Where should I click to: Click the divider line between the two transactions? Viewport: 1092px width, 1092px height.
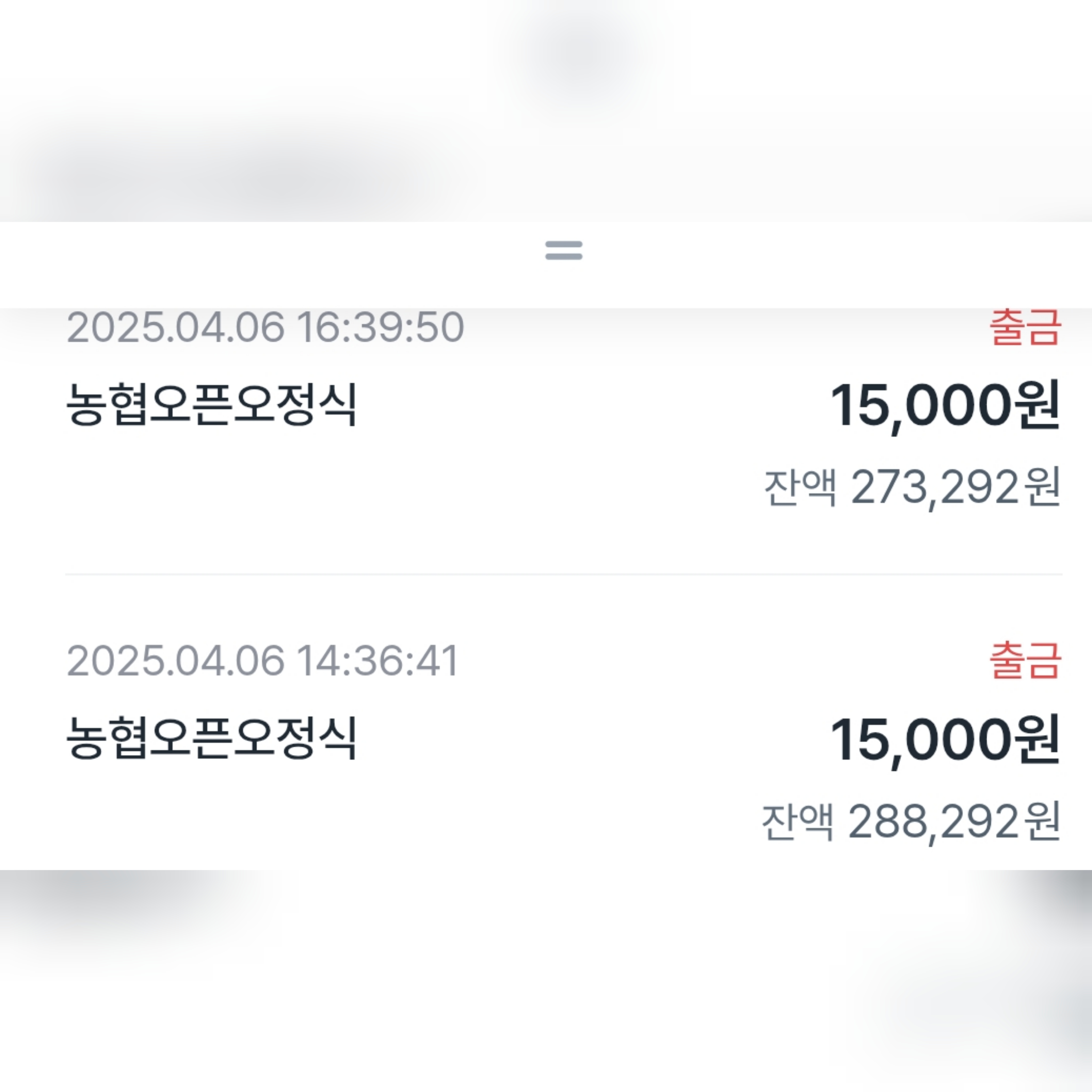(564, 574)
